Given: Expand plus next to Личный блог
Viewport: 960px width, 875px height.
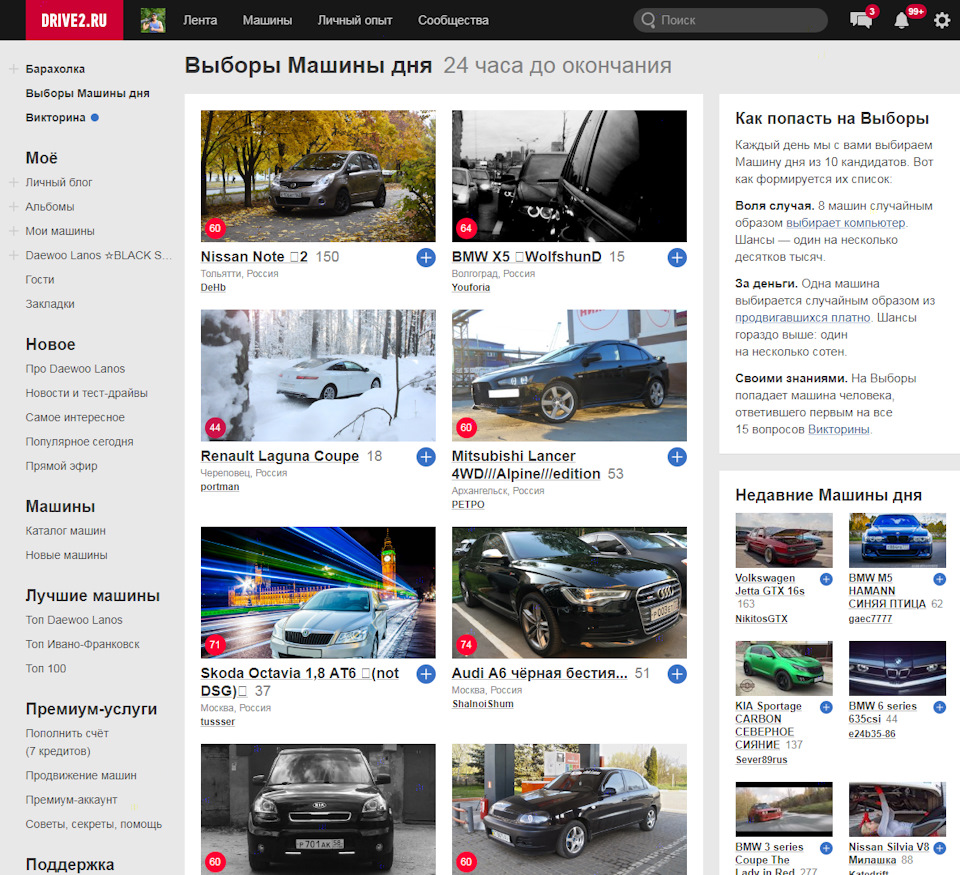Looking at the screenshot, I should click(13, 182).
